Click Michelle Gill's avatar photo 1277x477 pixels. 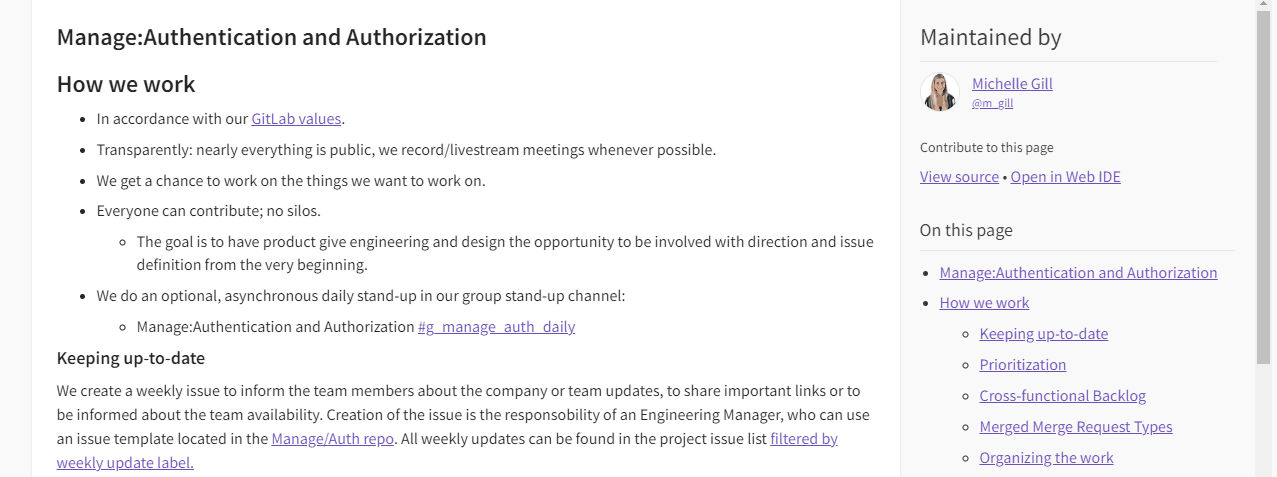[x=939, y=92]
